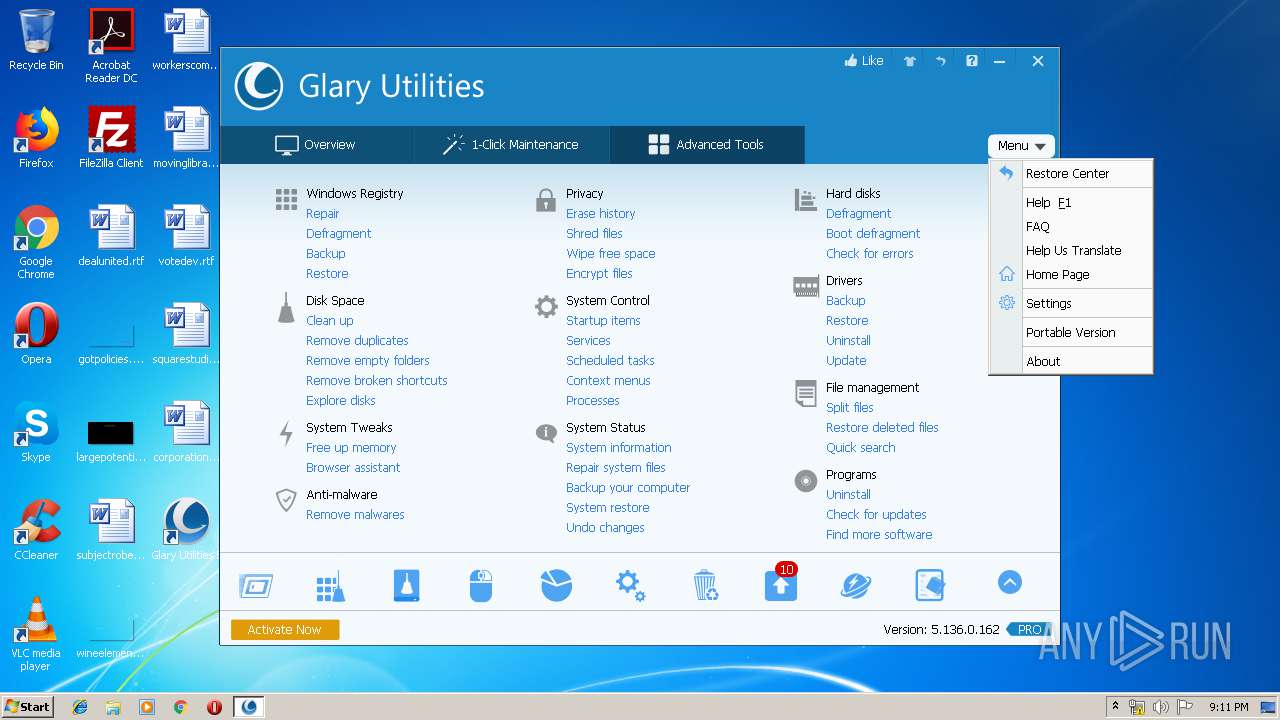Viewport: 1280px width, 720px height.
Task: Open the update arrow icon with badge 10
Action: point(781,583)
